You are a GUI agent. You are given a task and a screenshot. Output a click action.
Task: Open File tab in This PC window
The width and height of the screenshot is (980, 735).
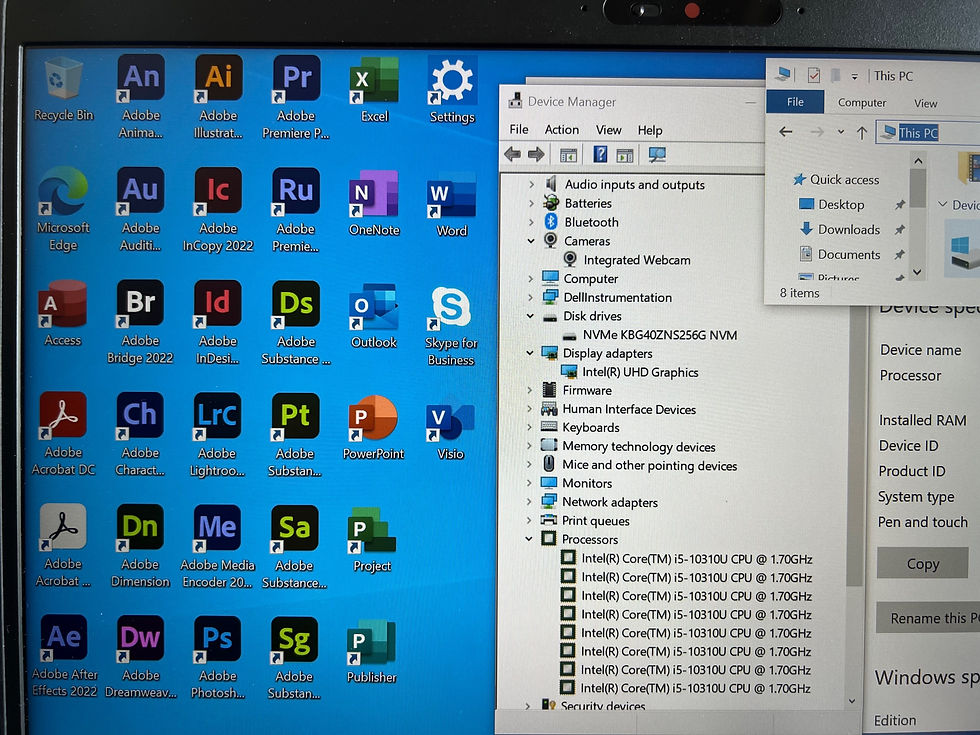795,102
